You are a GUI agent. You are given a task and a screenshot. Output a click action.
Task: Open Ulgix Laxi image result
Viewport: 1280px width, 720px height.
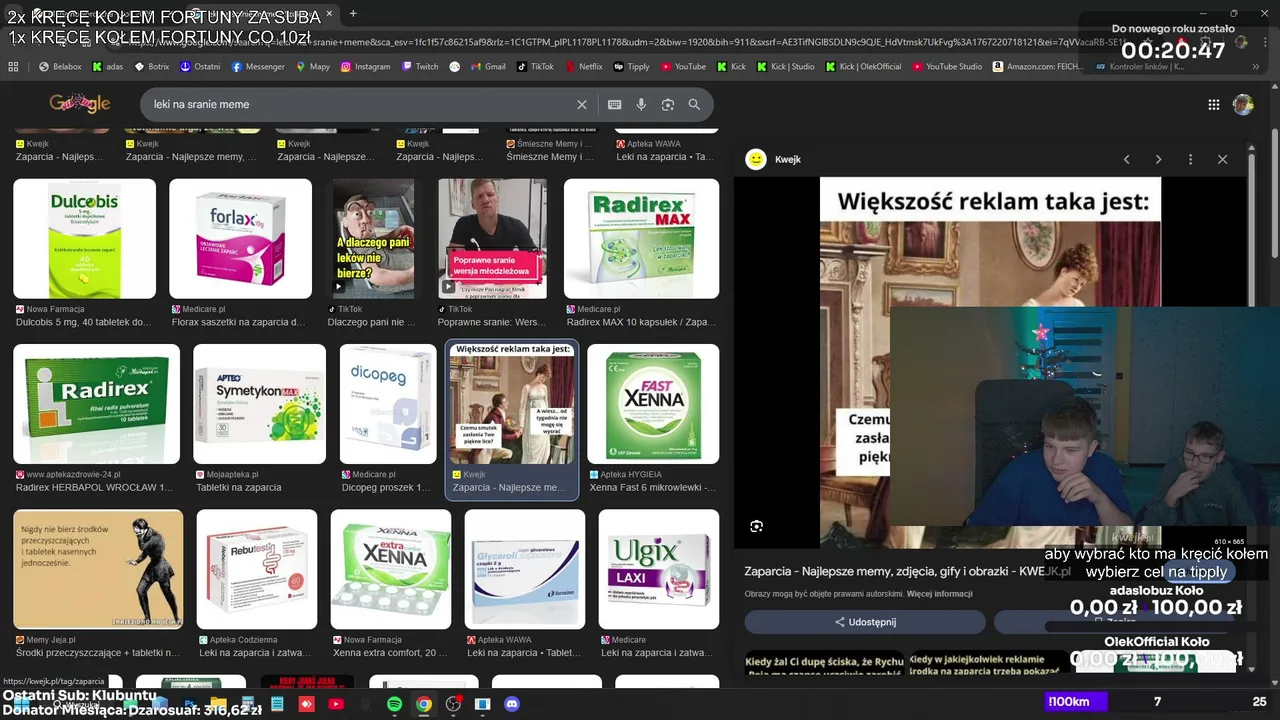click(x=658, y=569)
